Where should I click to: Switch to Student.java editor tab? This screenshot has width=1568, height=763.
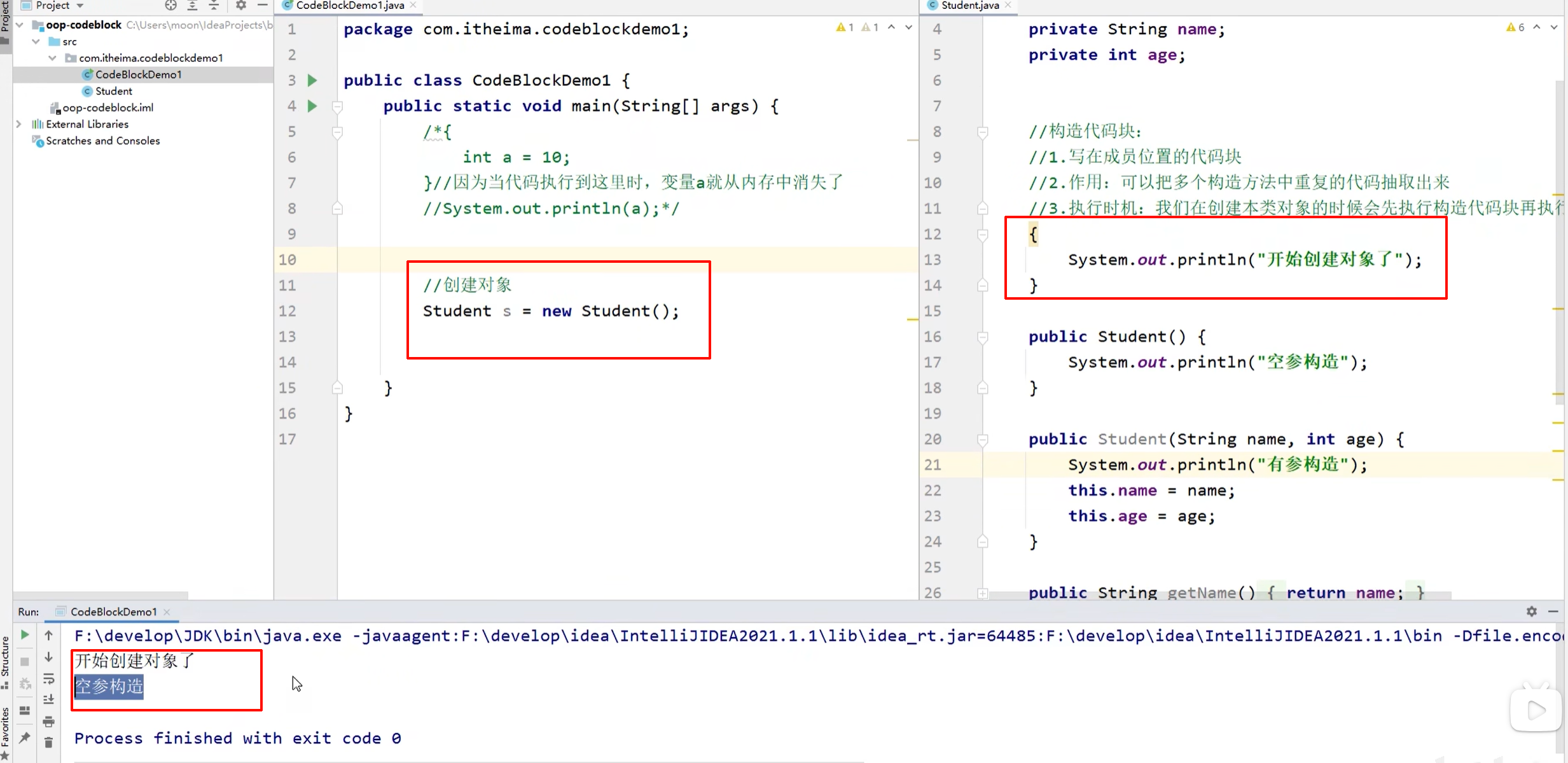(969, 6)
